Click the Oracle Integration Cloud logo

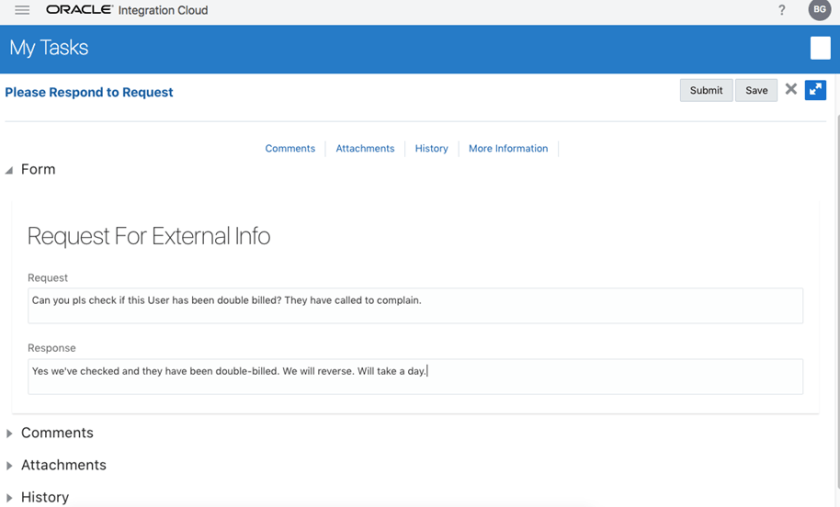(x=127, y=10)
